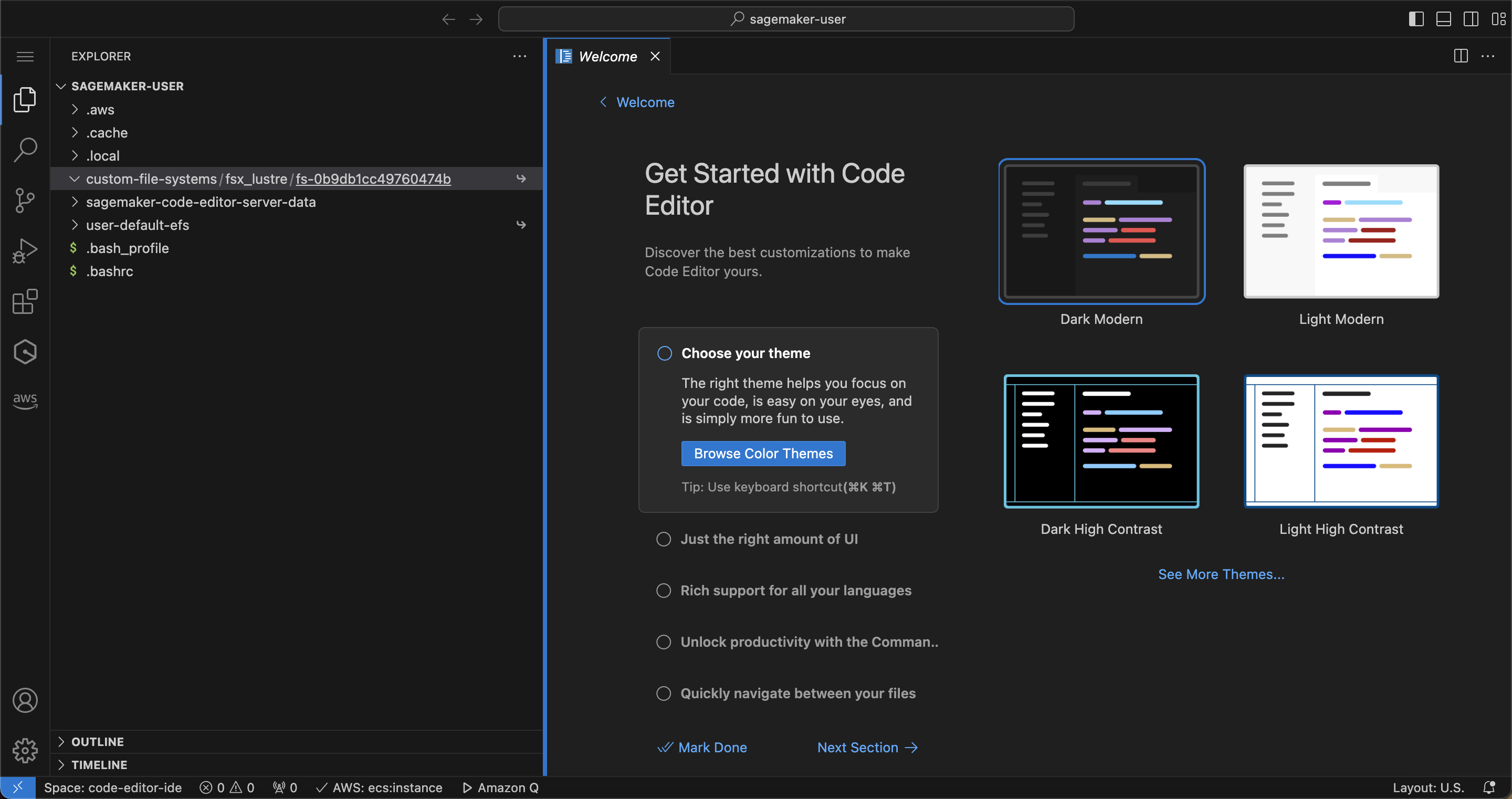
Task: Toggle the primary sidebar layout icon
Action: (x=1416, y=19)
